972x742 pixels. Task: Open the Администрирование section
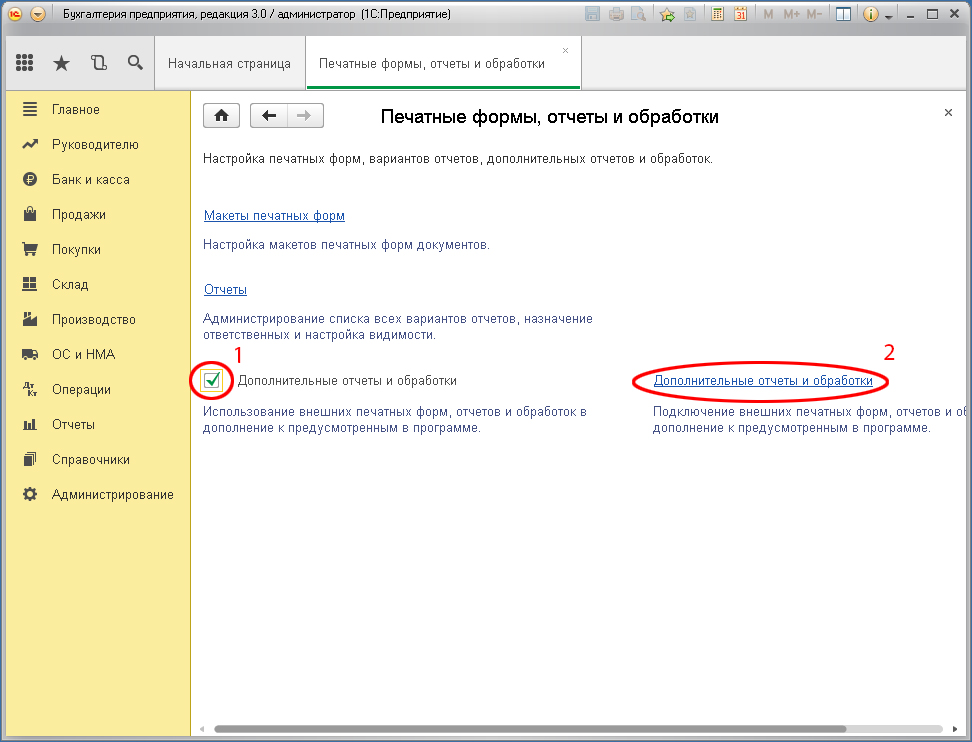(x=96, y=495)
